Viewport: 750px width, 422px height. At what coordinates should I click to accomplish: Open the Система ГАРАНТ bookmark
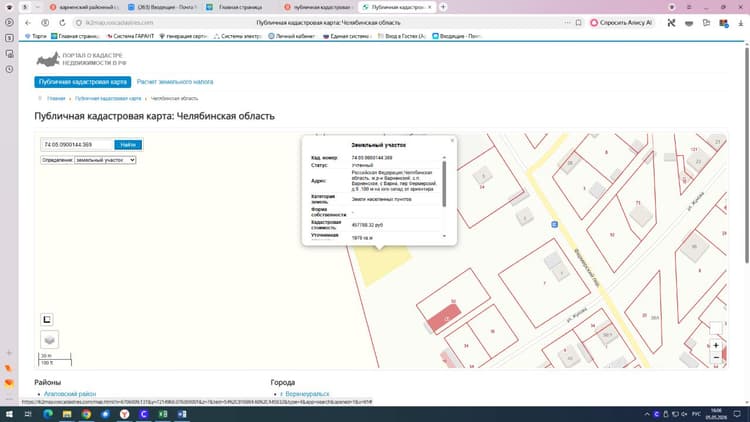point(130,36)
